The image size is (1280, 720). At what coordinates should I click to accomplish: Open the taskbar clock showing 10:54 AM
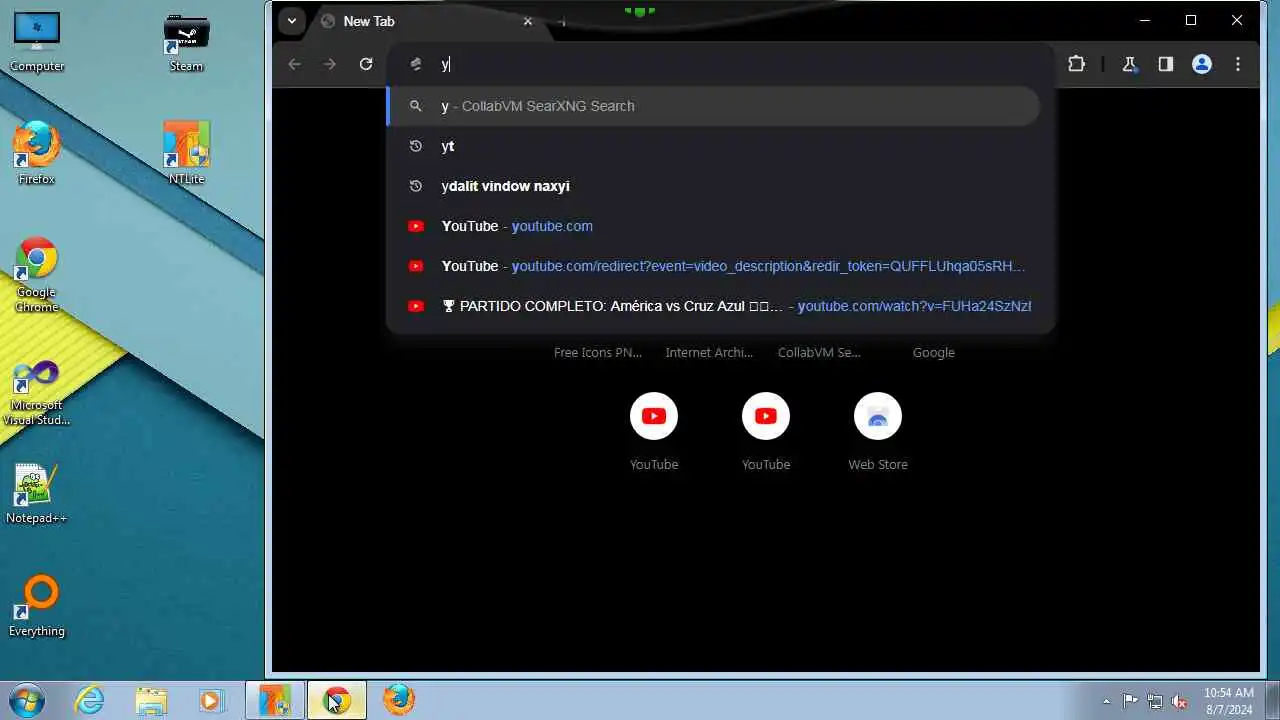coord(1229,700)
